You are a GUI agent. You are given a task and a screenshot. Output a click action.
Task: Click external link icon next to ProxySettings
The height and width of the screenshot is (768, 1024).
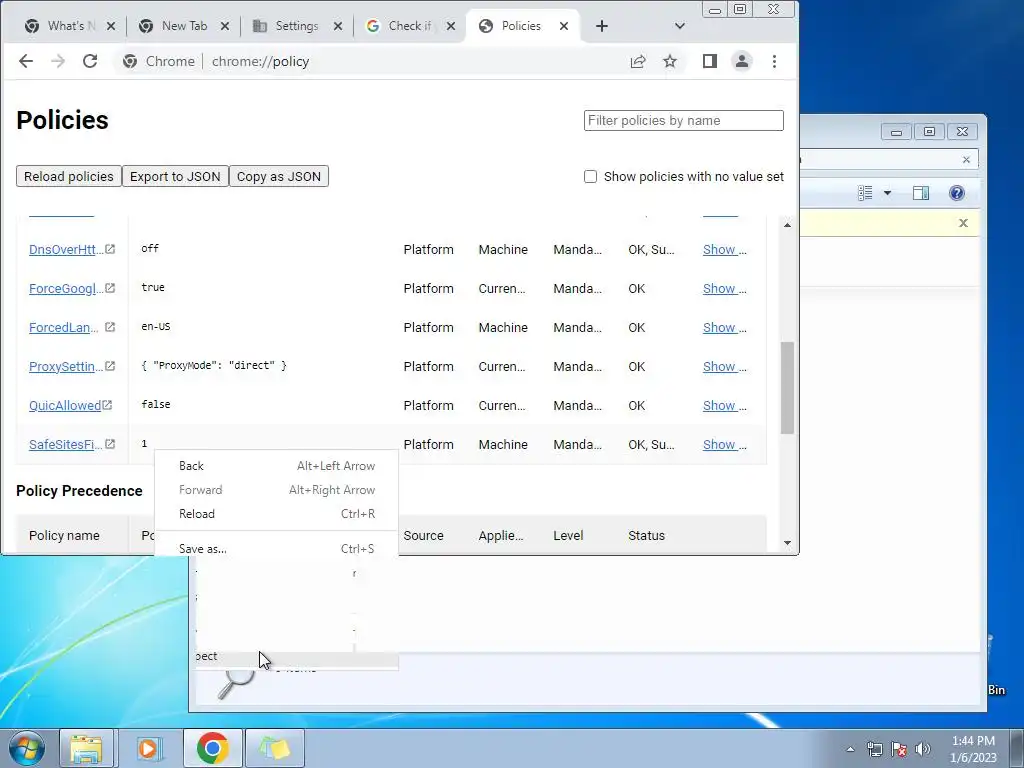coord(110,366)
